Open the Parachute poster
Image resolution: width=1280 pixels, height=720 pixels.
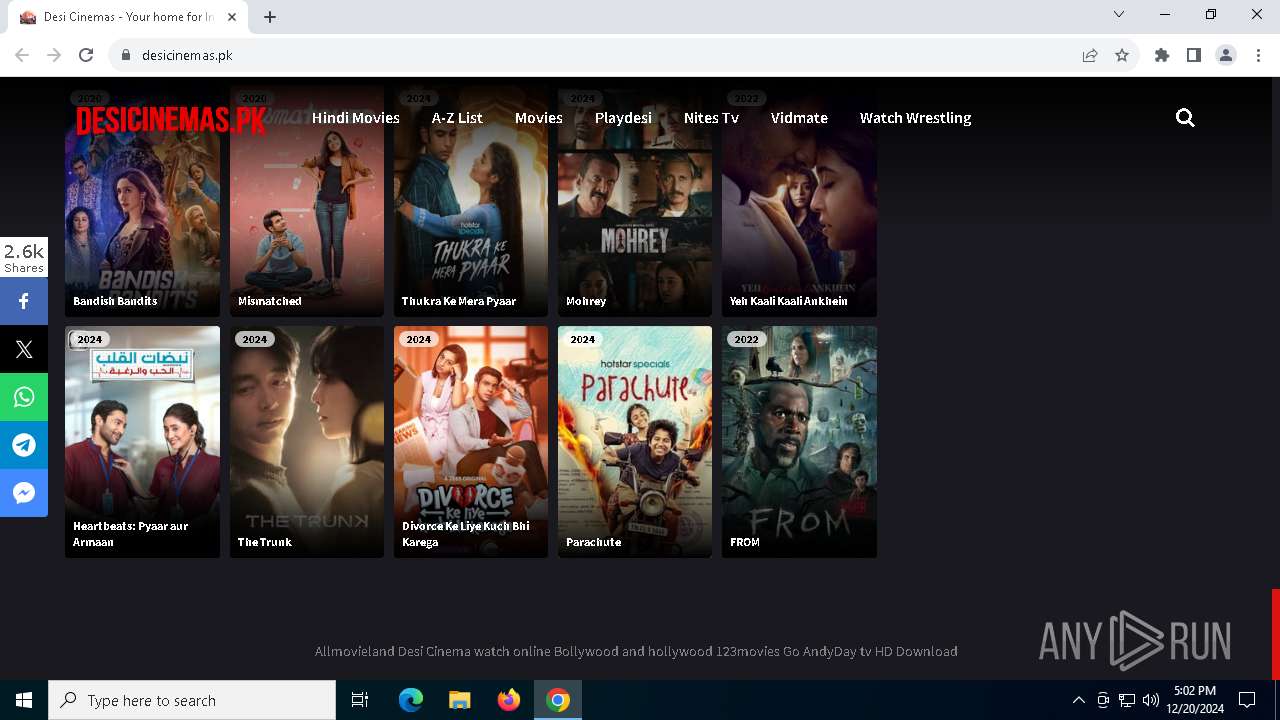635,442
